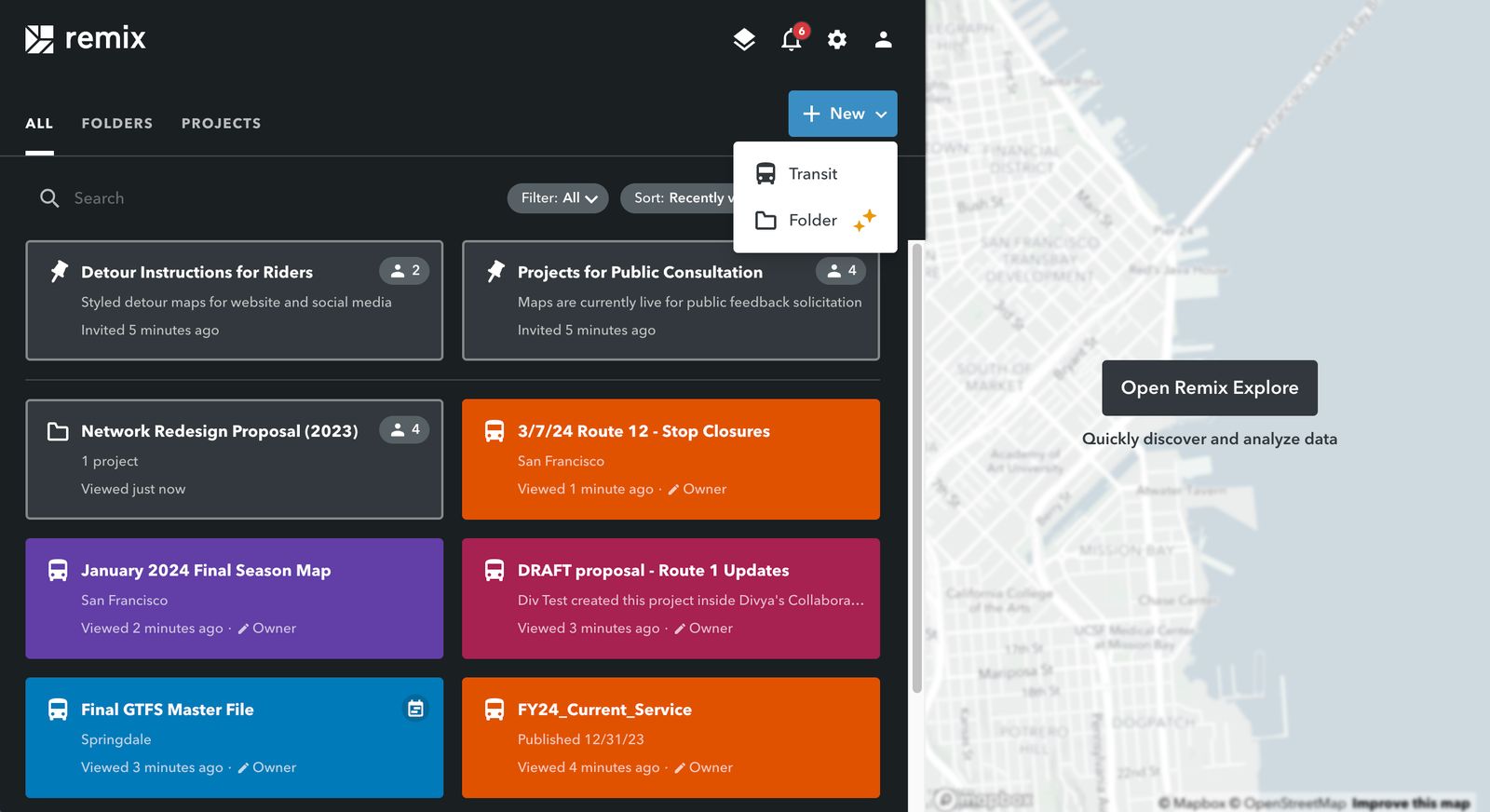Click folder icon on Network Redesign Proposal
1490x812 pixels.
(x=58, y=431)
